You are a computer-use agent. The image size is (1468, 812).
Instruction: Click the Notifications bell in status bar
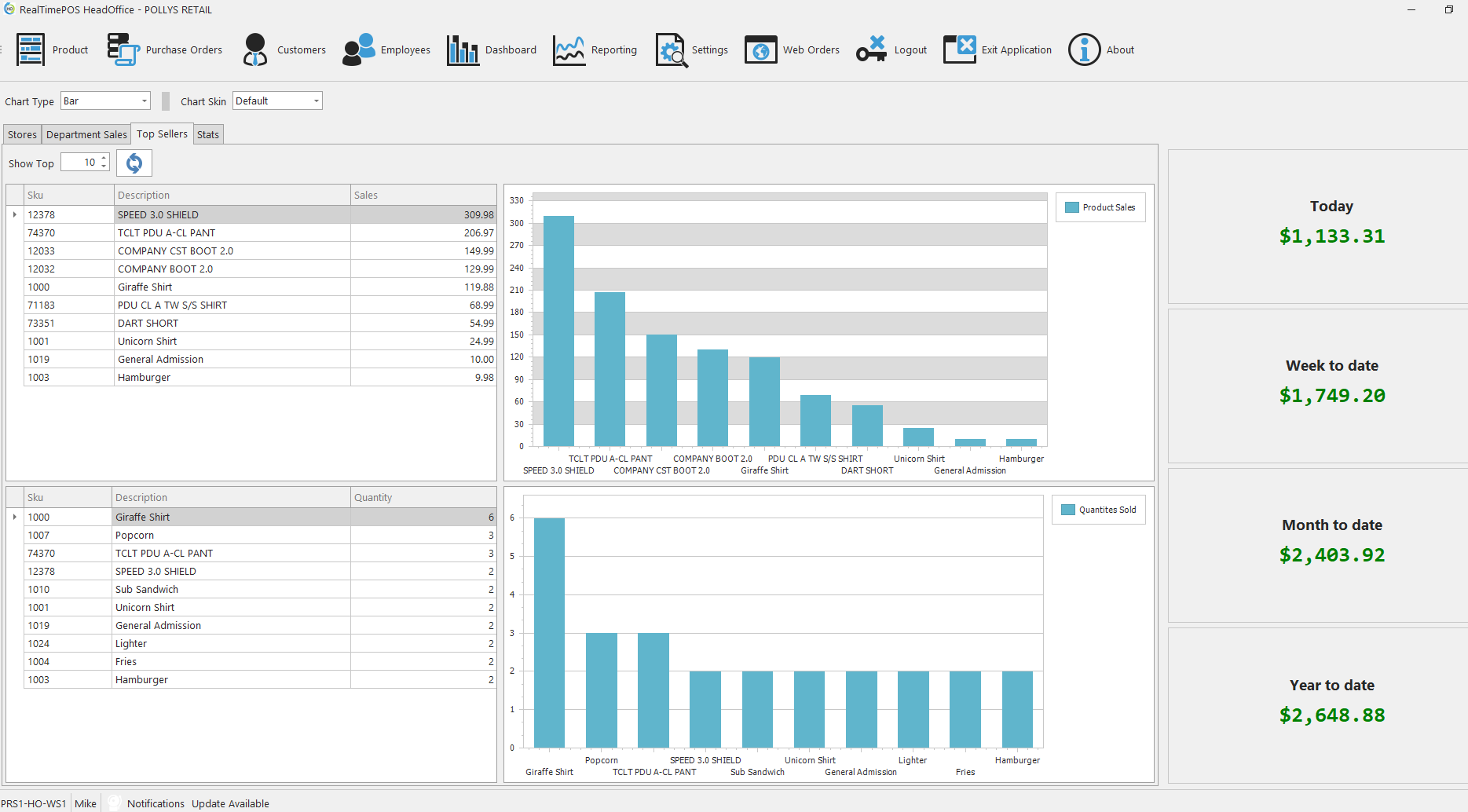115,803
